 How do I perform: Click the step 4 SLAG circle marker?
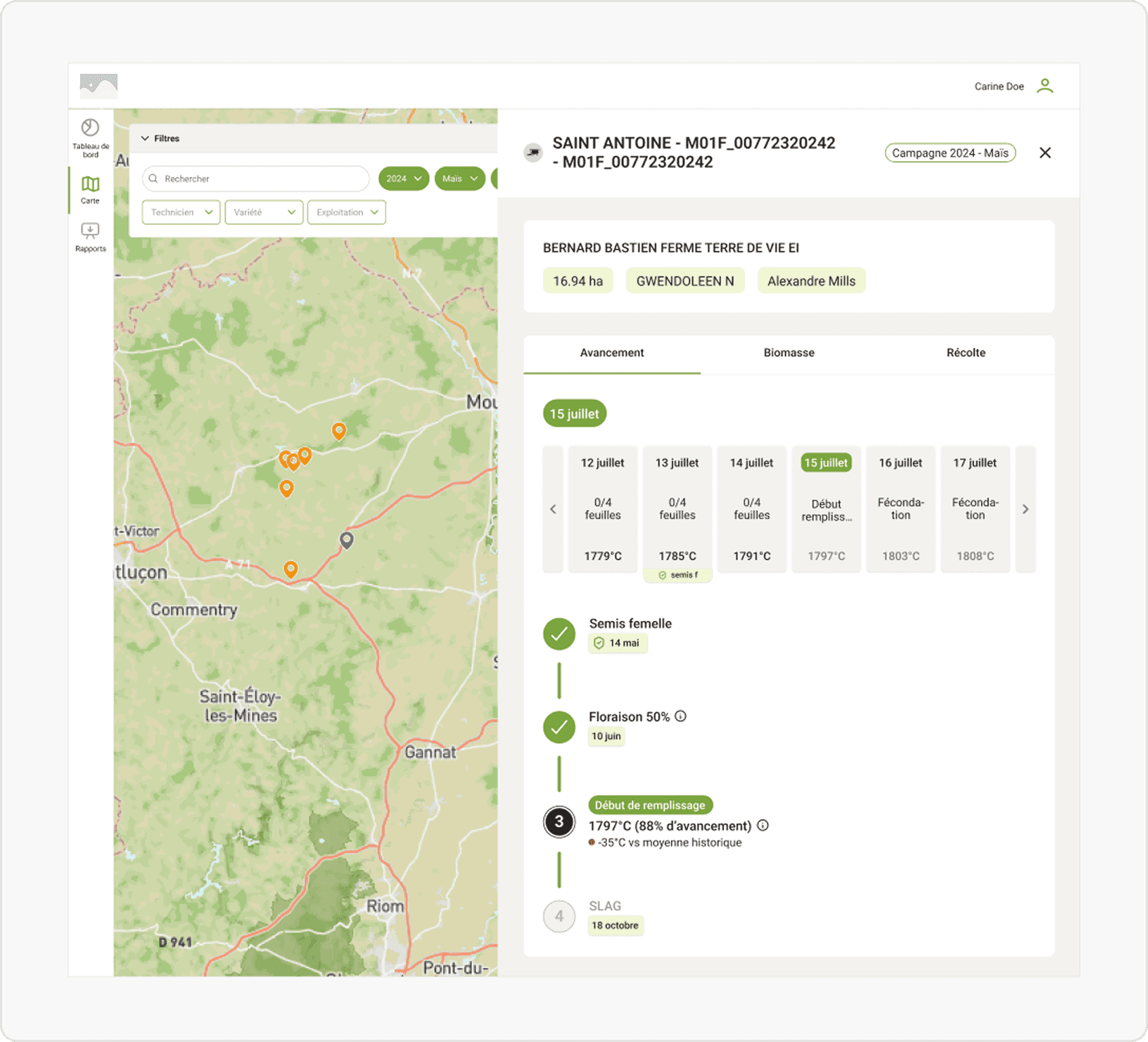point(559,916)
